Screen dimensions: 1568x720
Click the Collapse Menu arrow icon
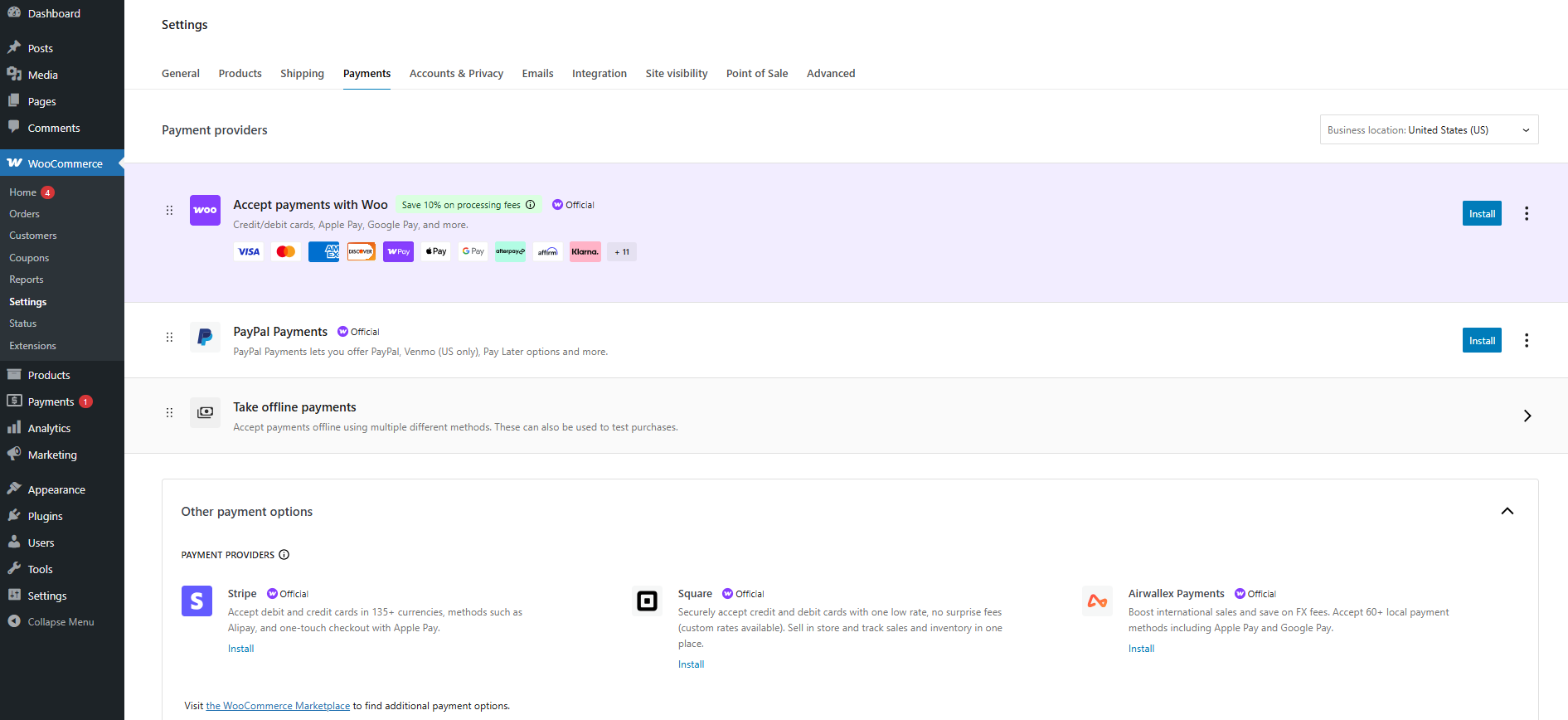point(14,620)
